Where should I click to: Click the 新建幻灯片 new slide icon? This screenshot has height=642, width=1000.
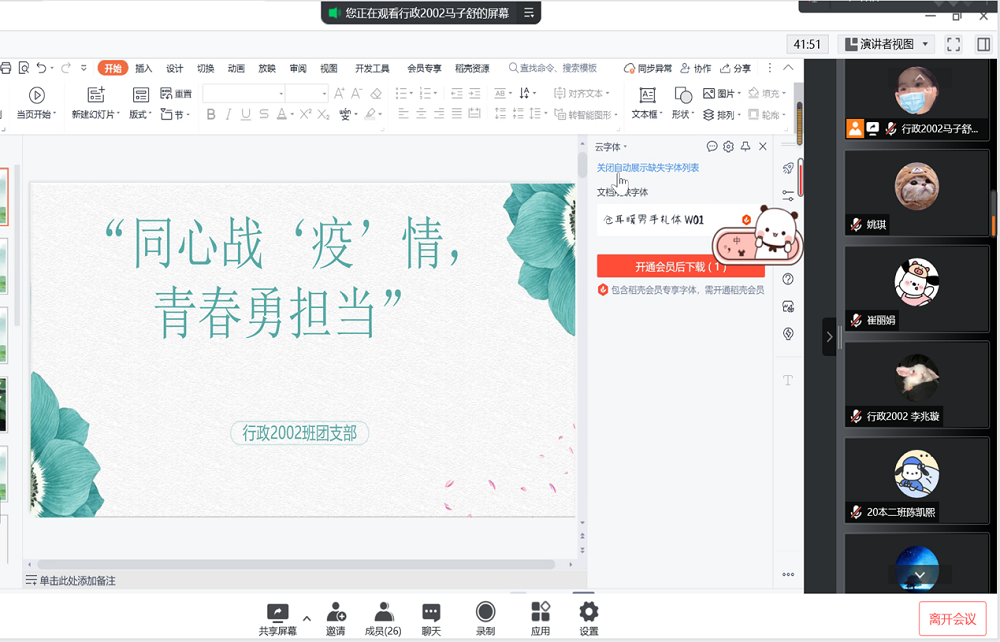coord(96,95)
